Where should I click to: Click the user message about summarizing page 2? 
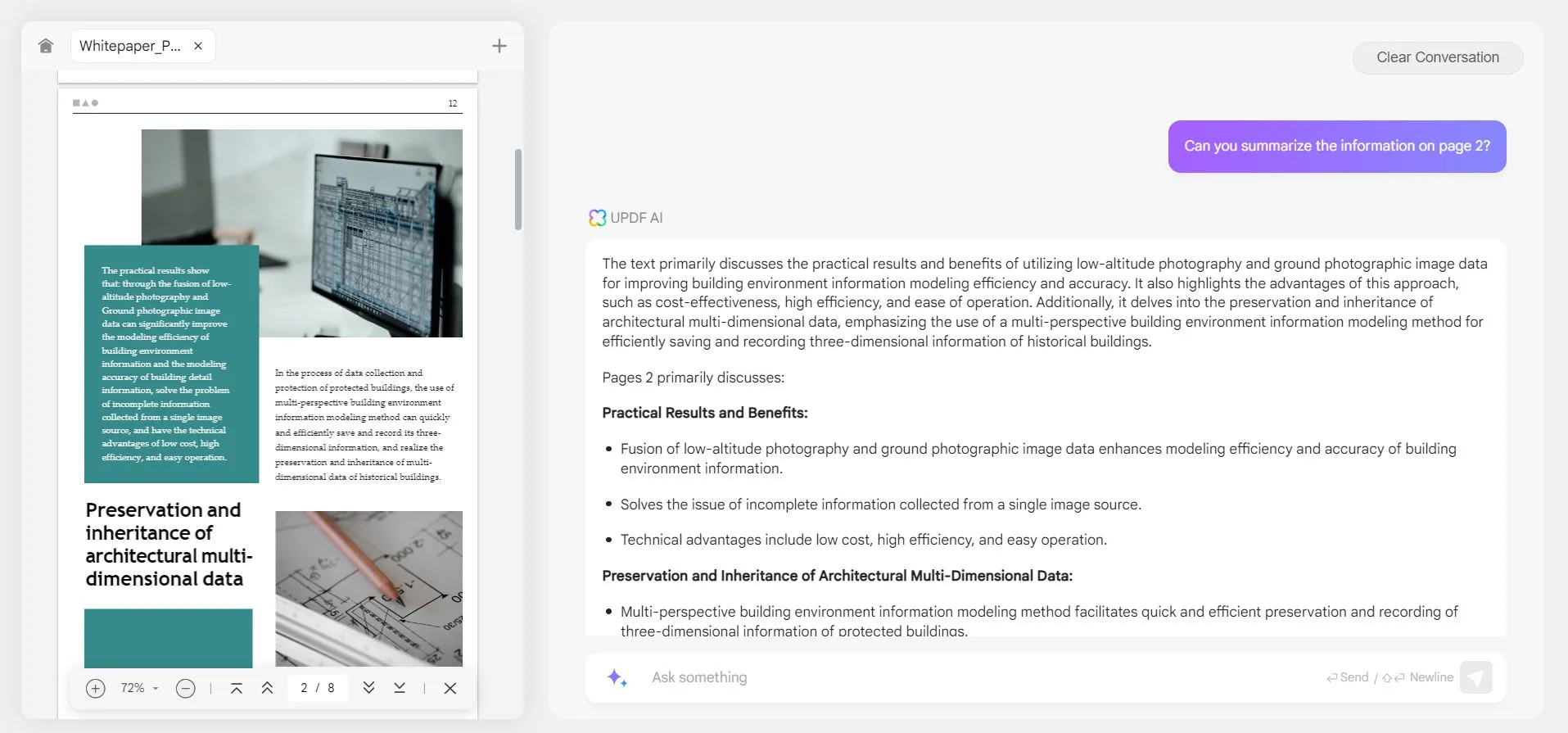click(1336, 147)
